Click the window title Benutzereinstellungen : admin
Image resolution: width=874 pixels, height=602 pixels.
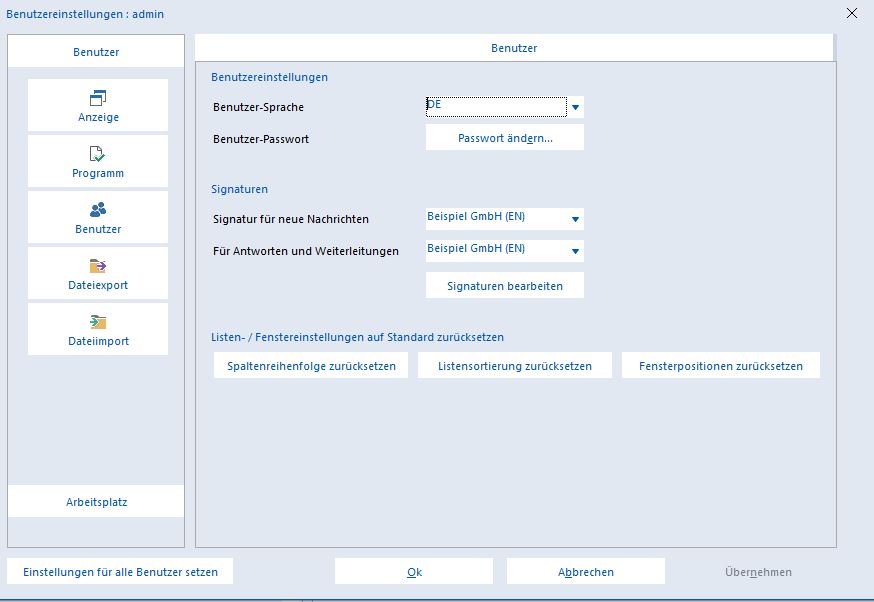(85, 14)
